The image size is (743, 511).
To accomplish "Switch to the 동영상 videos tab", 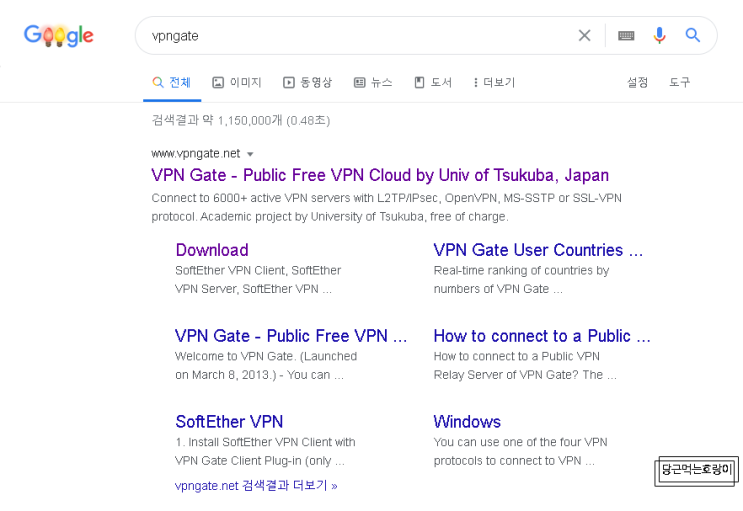I will [308, 82].
